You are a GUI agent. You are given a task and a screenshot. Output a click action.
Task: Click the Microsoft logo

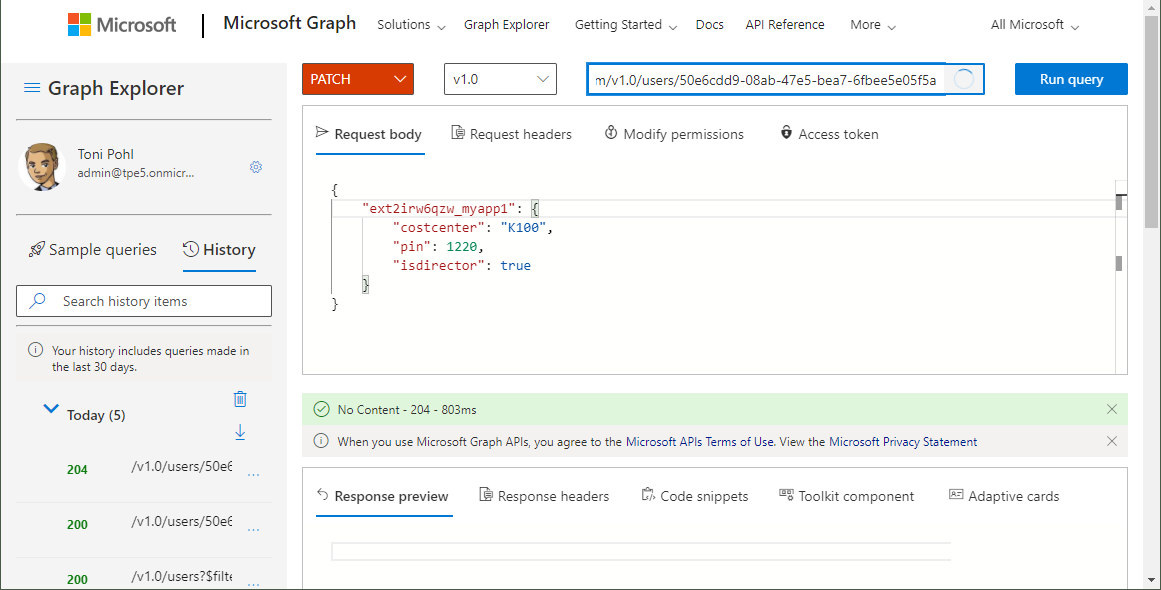[x=122, y=25]
